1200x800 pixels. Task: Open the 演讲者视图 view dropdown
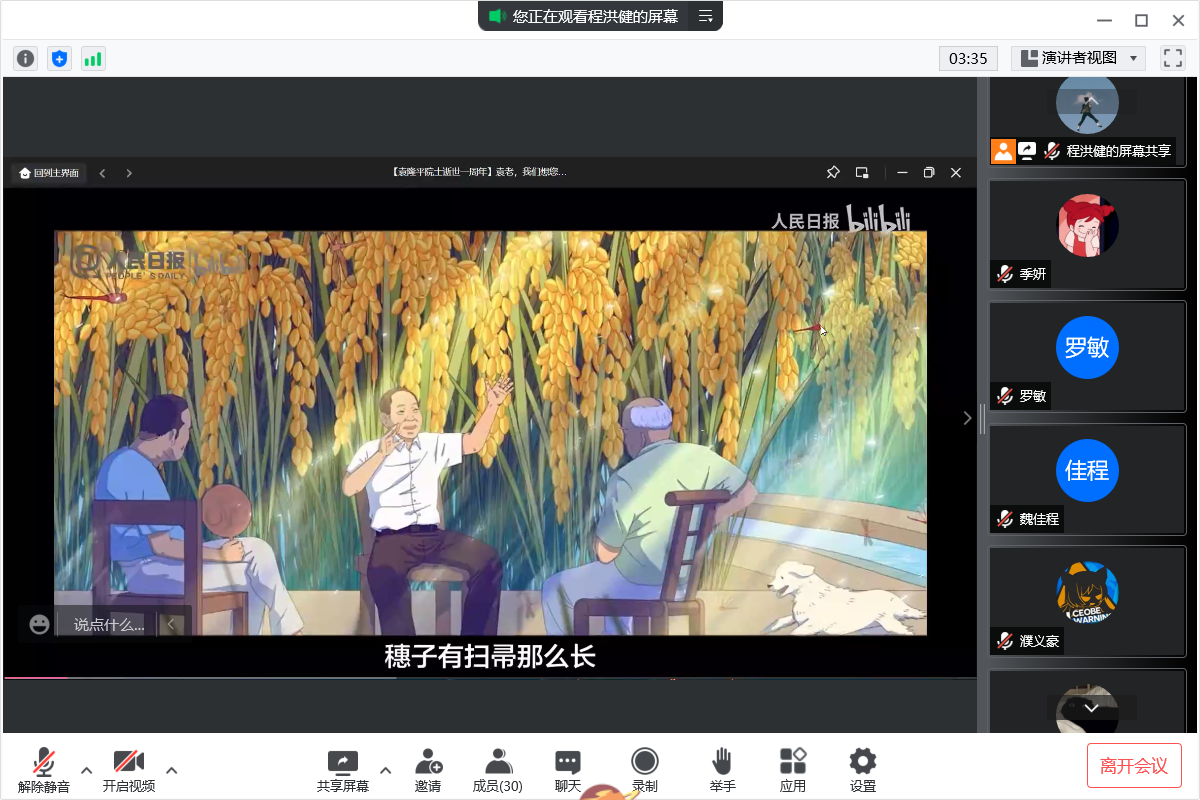click(1078, 58)
